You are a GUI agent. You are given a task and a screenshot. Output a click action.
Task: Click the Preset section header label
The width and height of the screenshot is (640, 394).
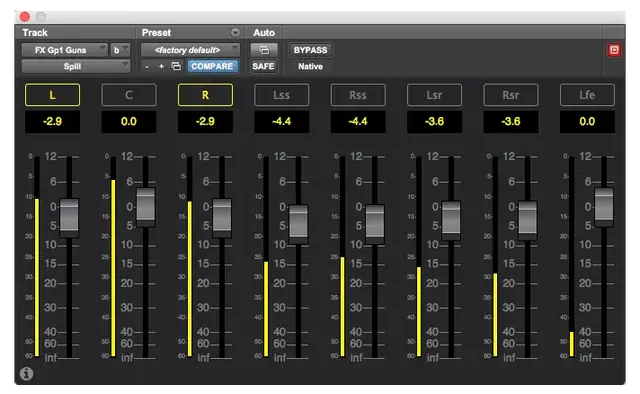click(x=156, y=32)
